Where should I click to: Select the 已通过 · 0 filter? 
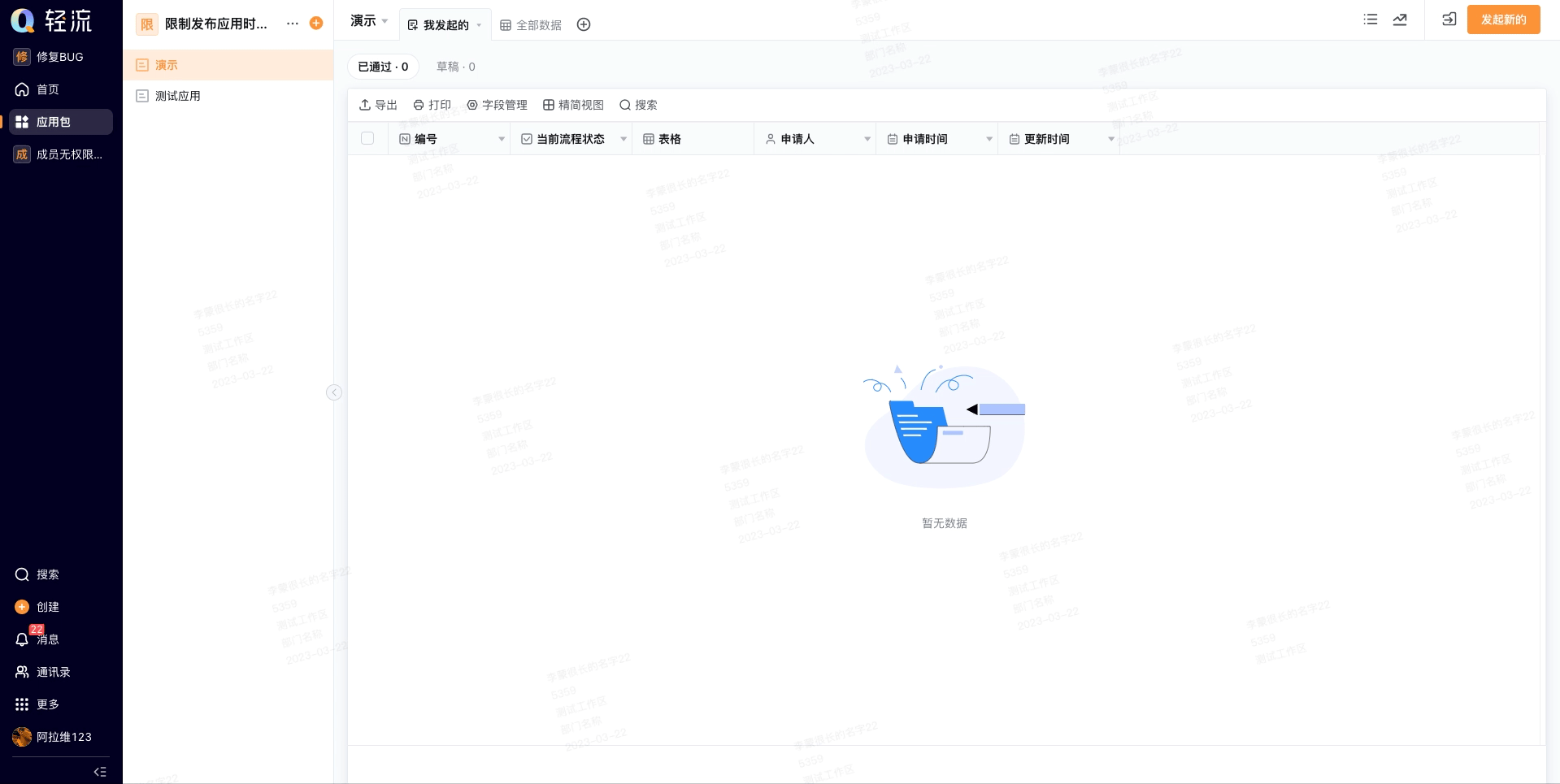(383, 67)
